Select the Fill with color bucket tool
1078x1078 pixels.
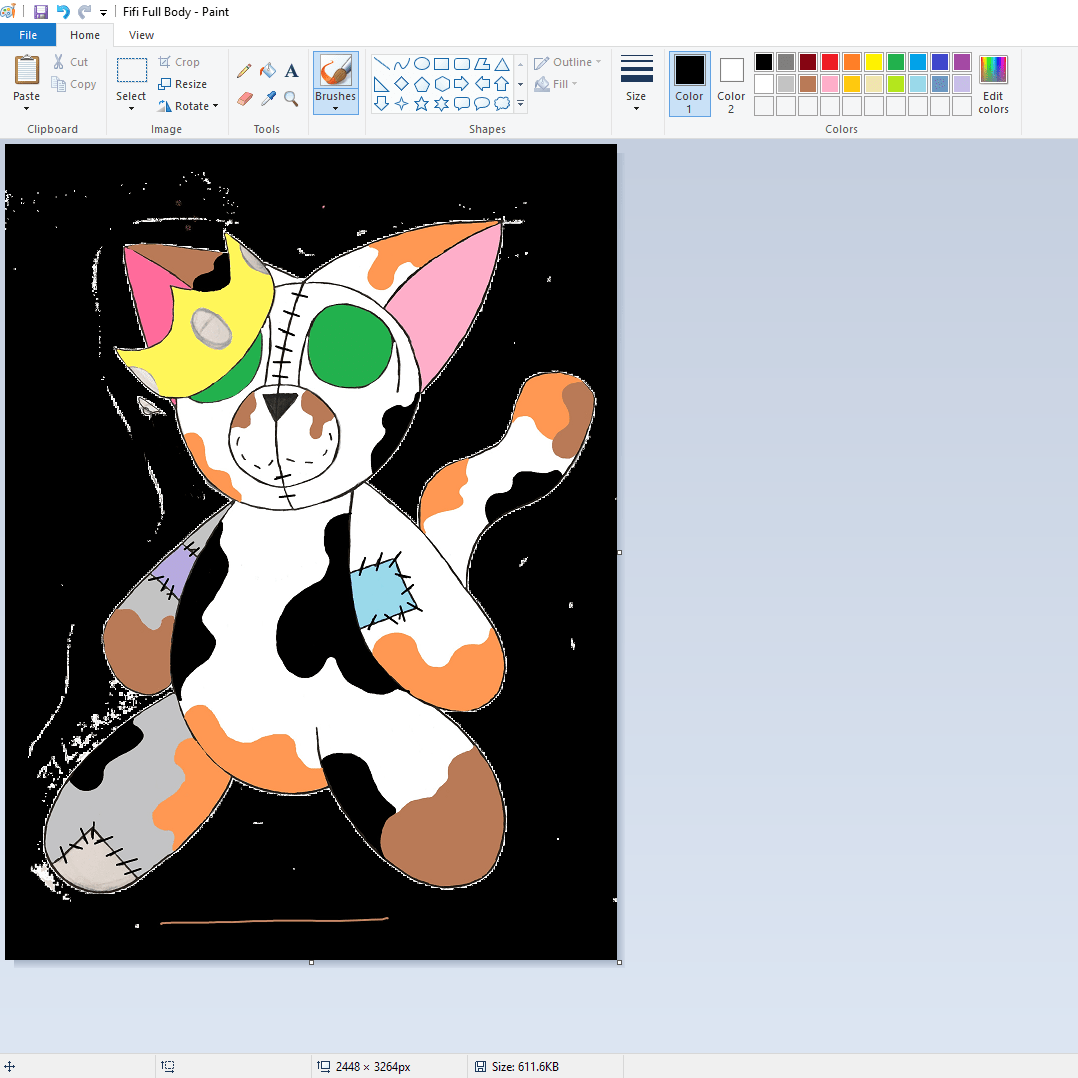click(267, 71)
